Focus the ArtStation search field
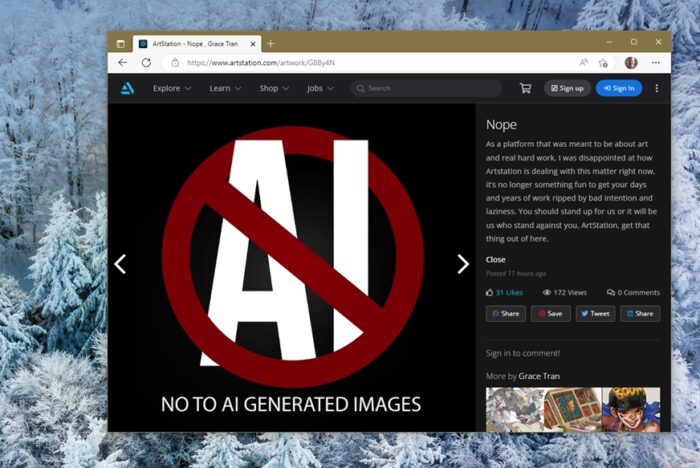 pos(426,88)
